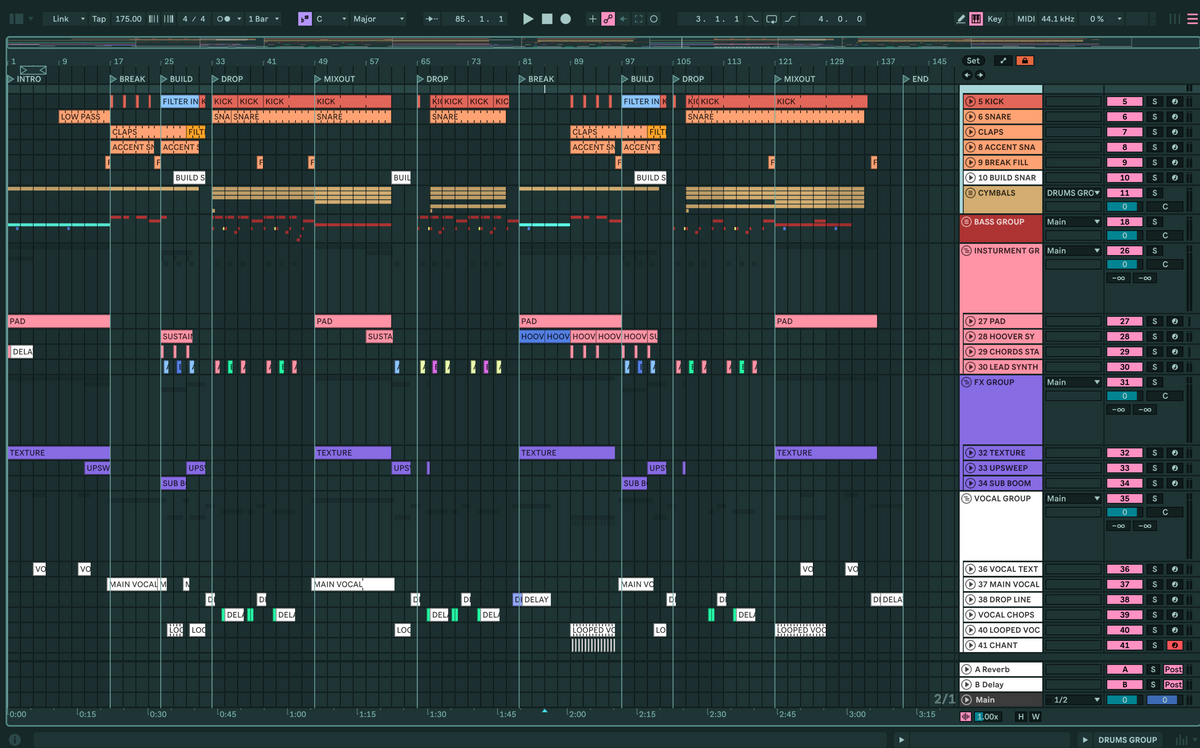Click the 175.00 tempo field
Screen dimensions: 1200x748
coord(128,18)
